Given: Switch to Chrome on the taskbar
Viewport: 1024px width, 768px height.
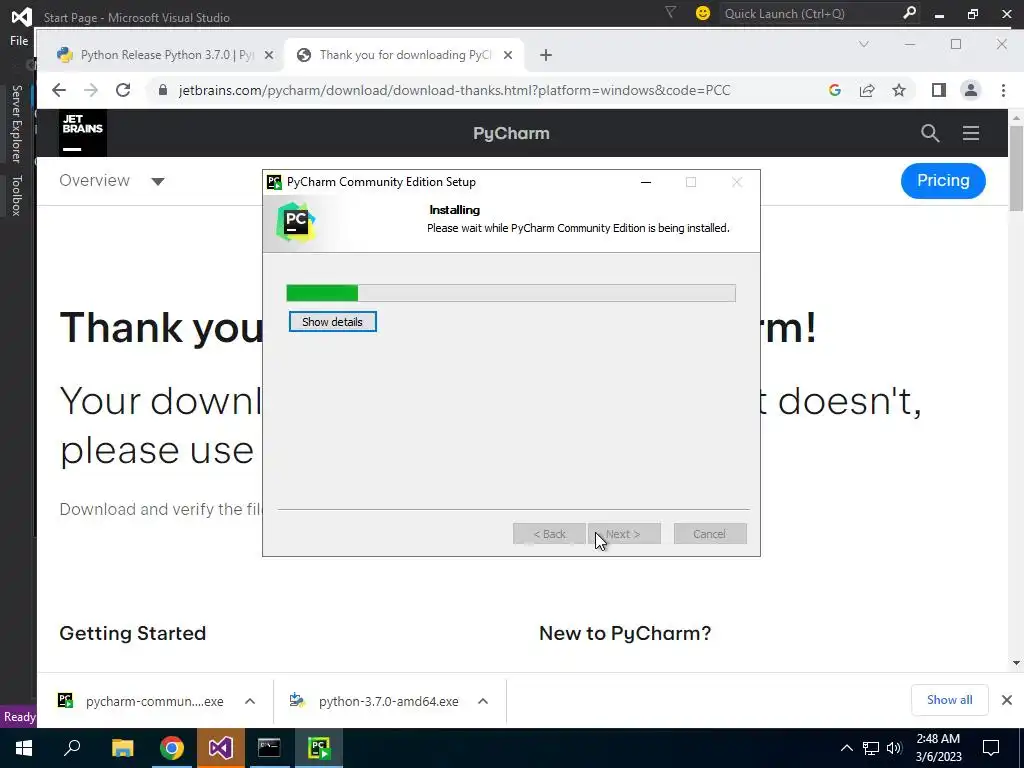Looking at the screenshot, I should 172,748.
